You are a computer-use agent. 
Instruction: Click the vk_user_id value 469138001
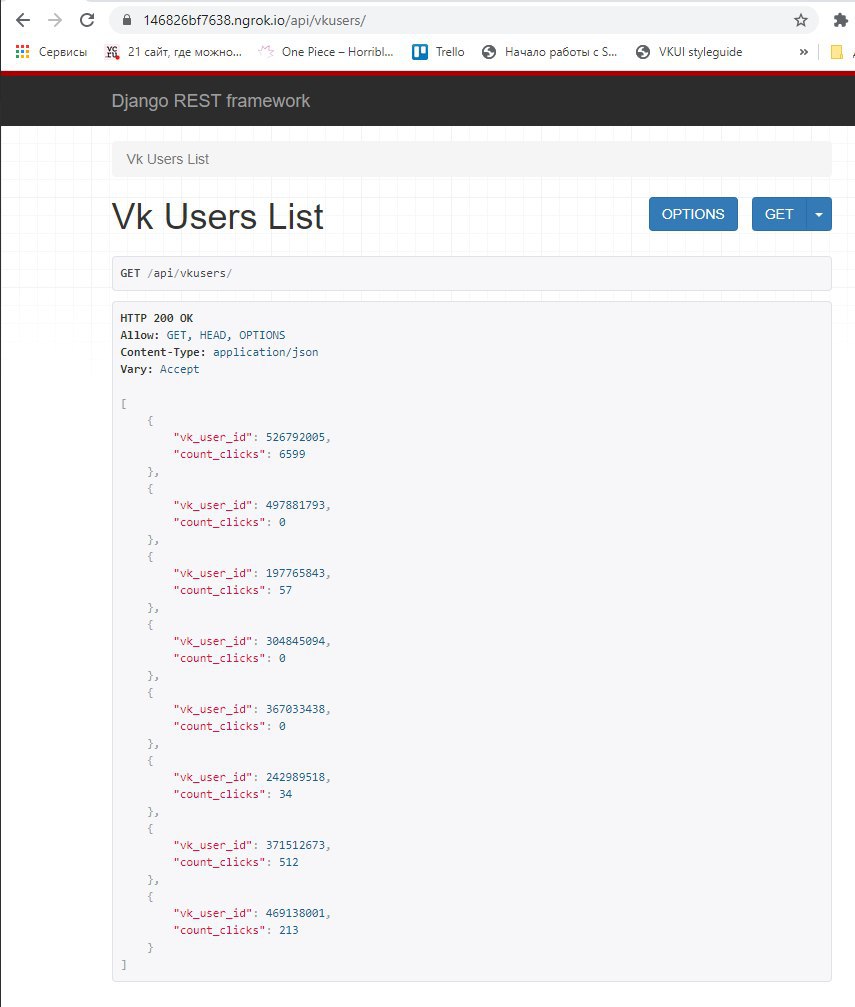[295, 913]
